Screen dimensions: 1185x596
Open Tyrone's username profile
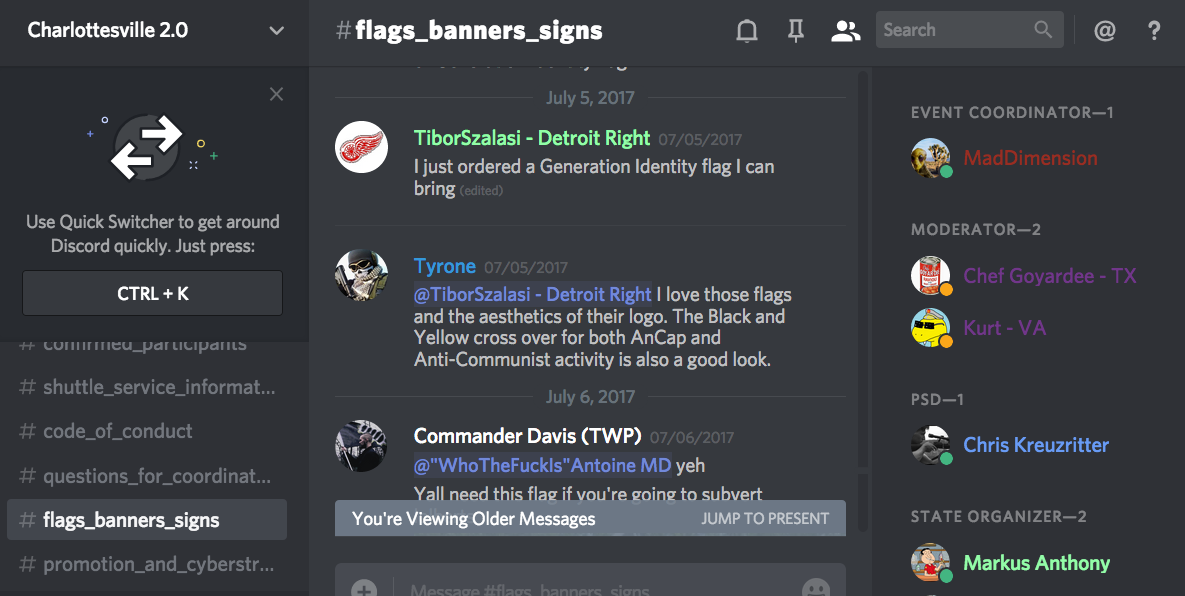(x=444, y=267)
